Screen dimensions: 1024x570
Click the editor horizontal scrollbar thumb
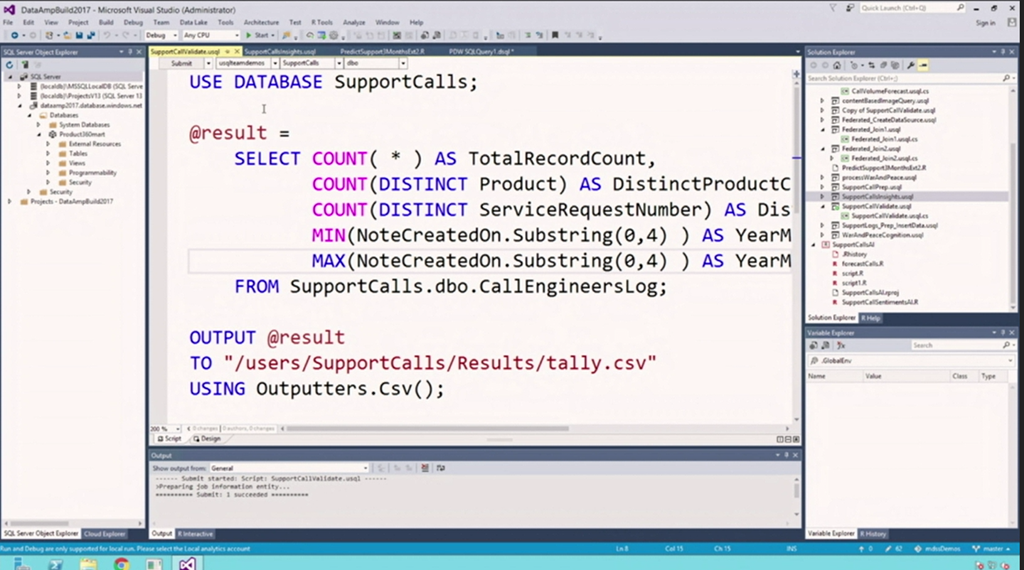coord(427,429)
